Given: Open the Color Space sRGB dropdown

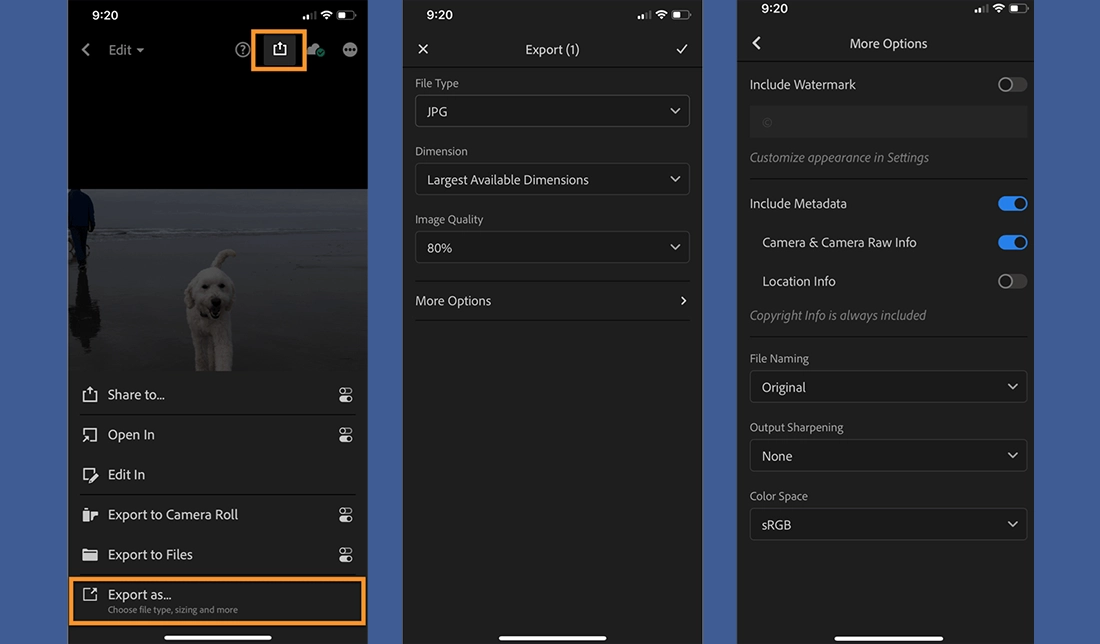Looking at the screenshot, I should 888,525.
